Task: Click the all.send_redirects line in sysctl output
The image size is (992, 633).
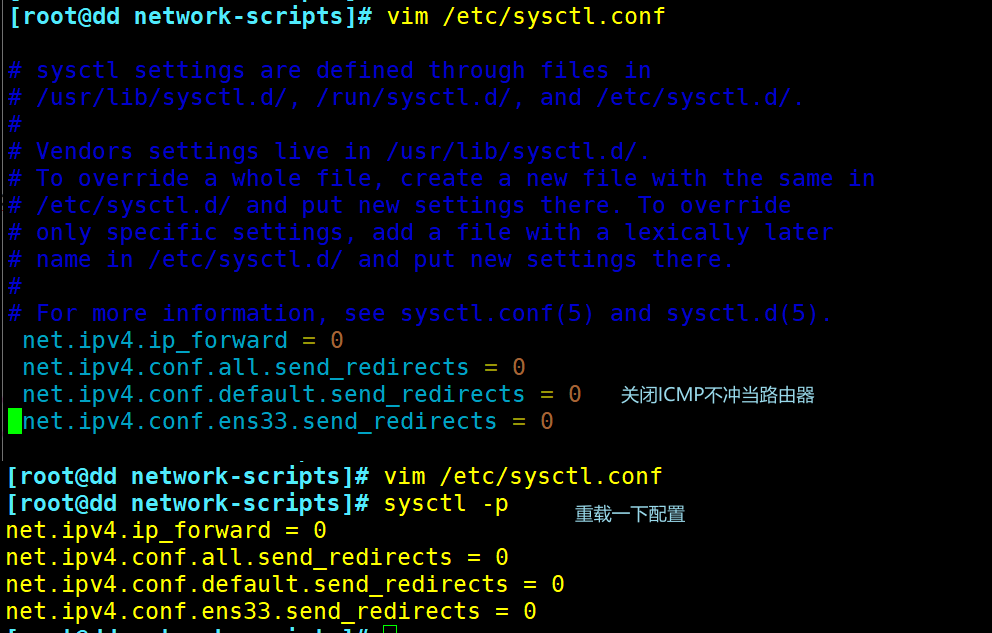Action: 257,557
